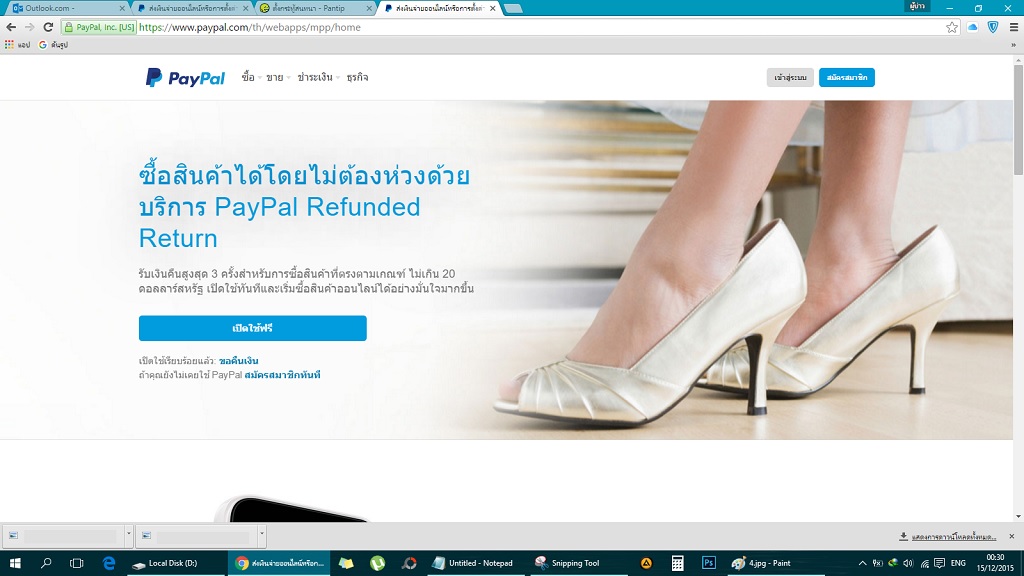Open a new browser tab
This screenshot has height=576, width=1024.
[x=513, y=8]
